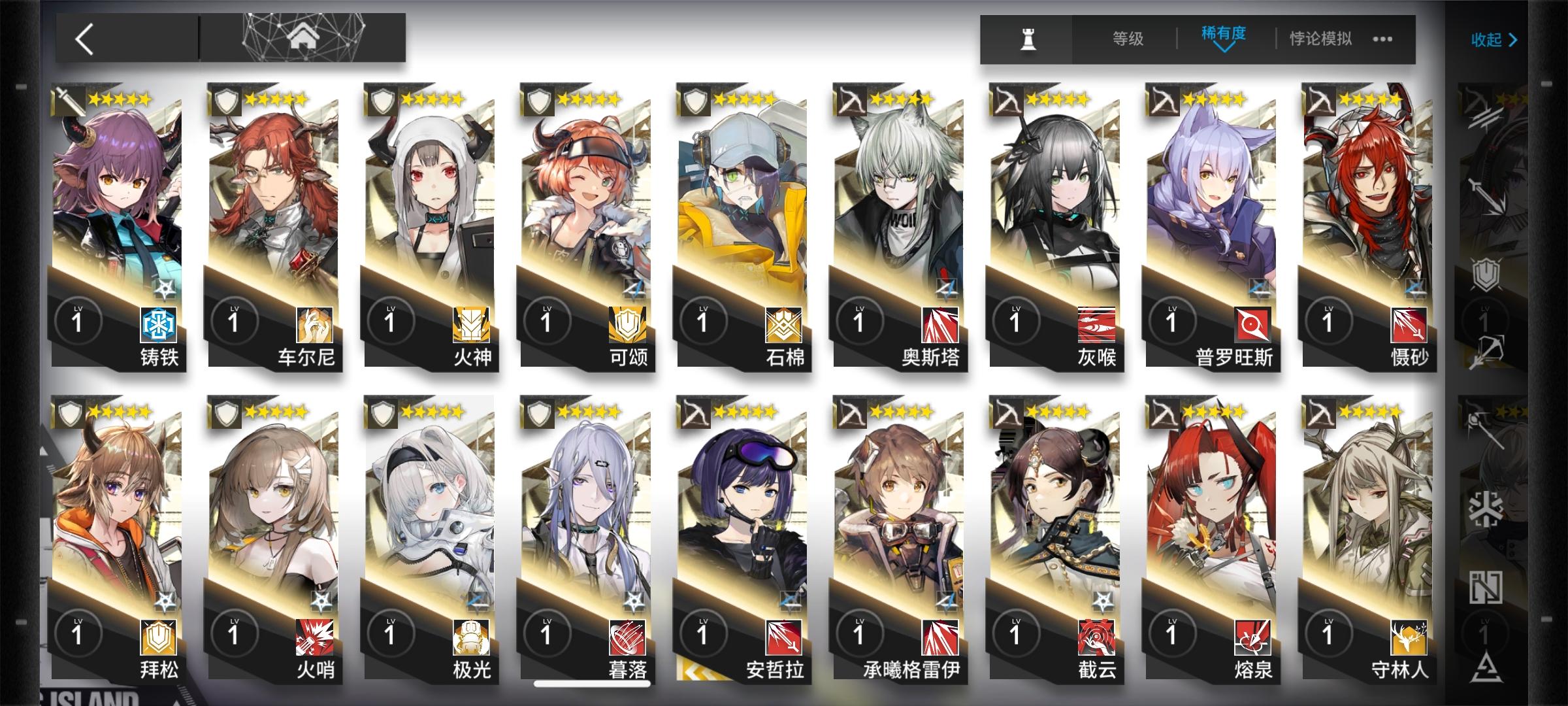Select operator card 火神
The width and height of the screenshot is (1568, 706).
coord(431,227)
